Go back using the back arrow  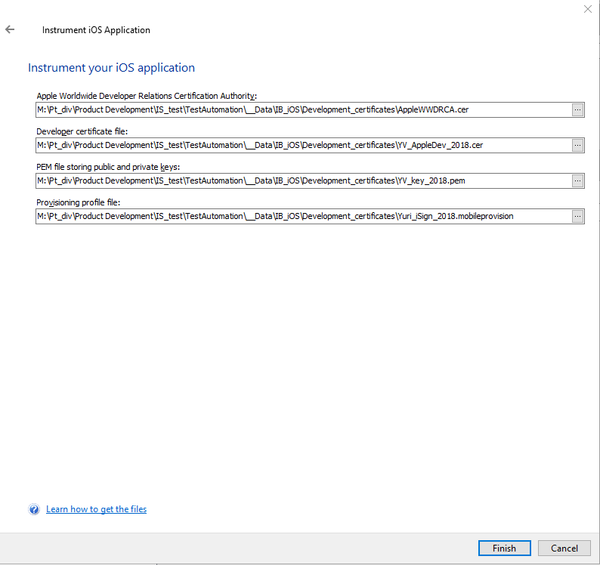point(10,30)
